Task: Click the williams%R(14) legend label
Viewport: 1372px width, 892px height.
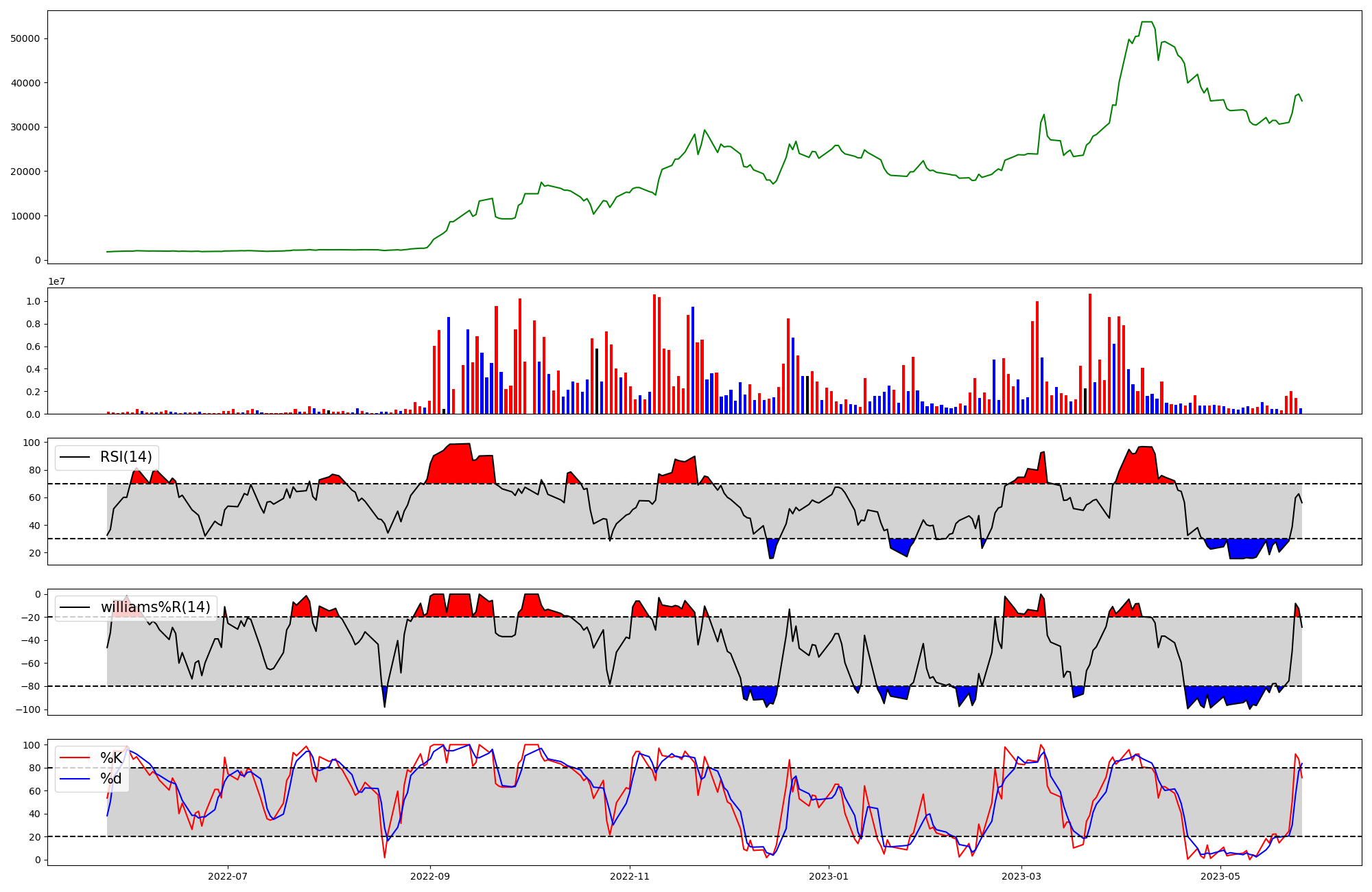Action: [155, 607]
